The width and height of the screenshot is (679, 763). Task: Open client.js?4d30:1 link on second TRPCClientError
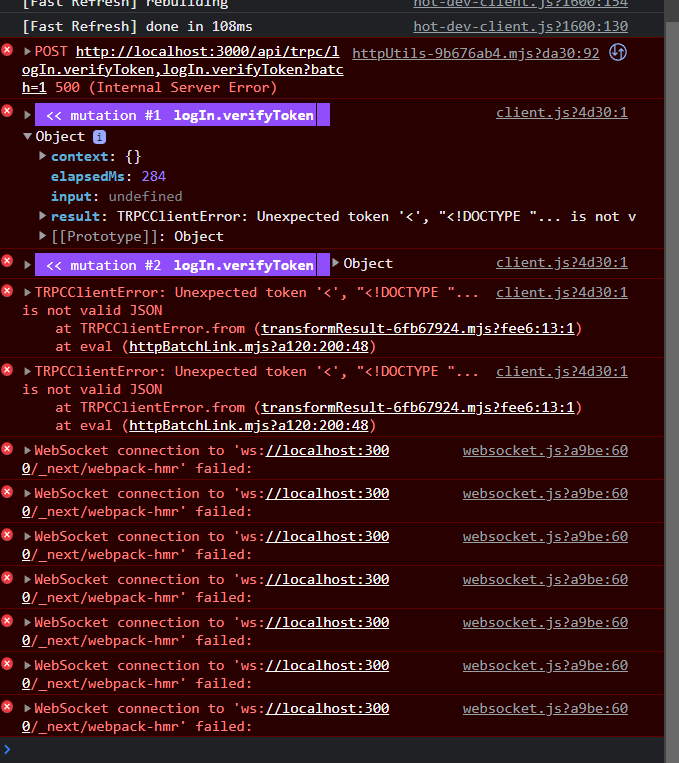tap(562, 371)
